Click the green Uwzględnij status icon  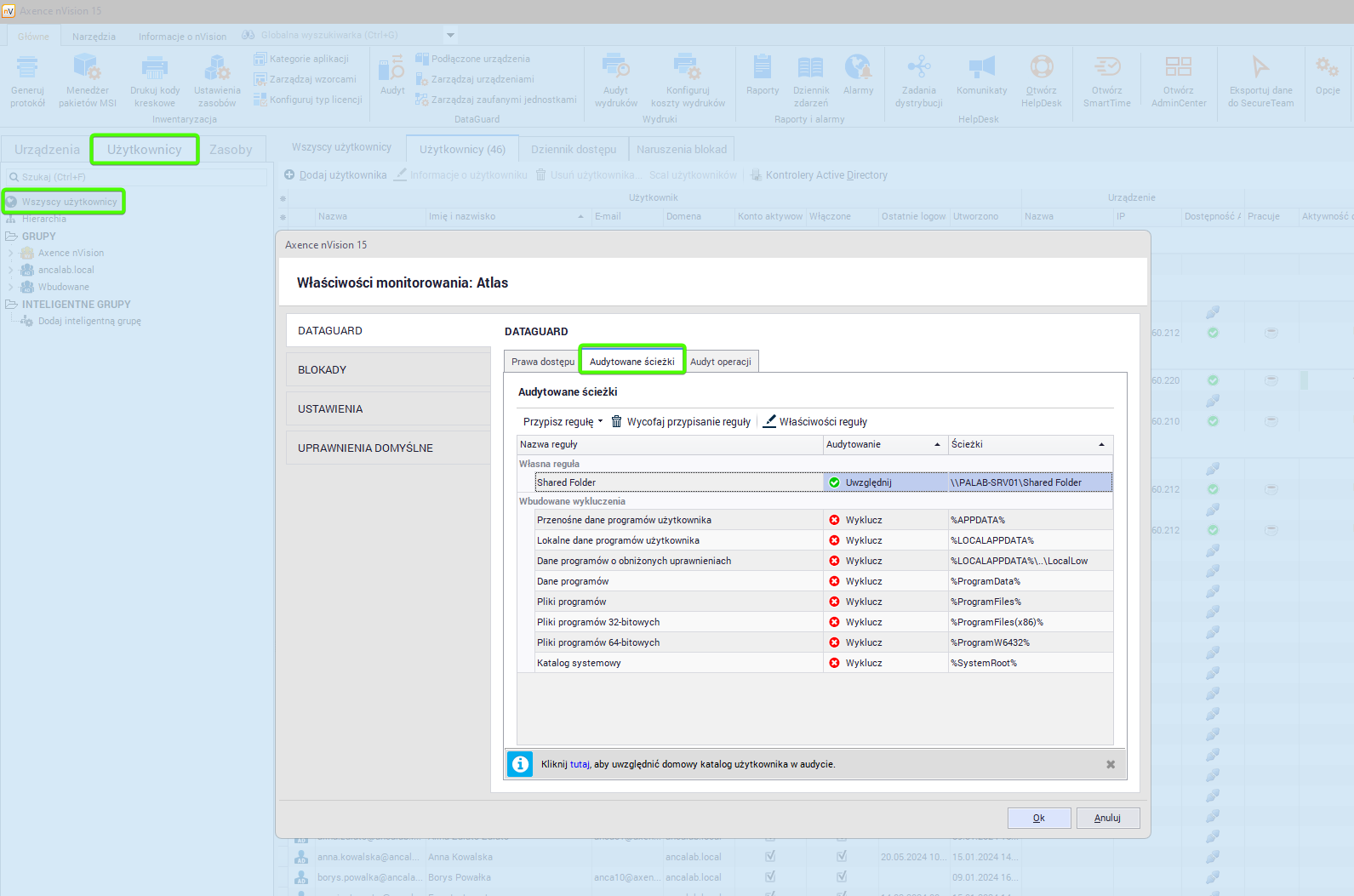tap(834, 482)
